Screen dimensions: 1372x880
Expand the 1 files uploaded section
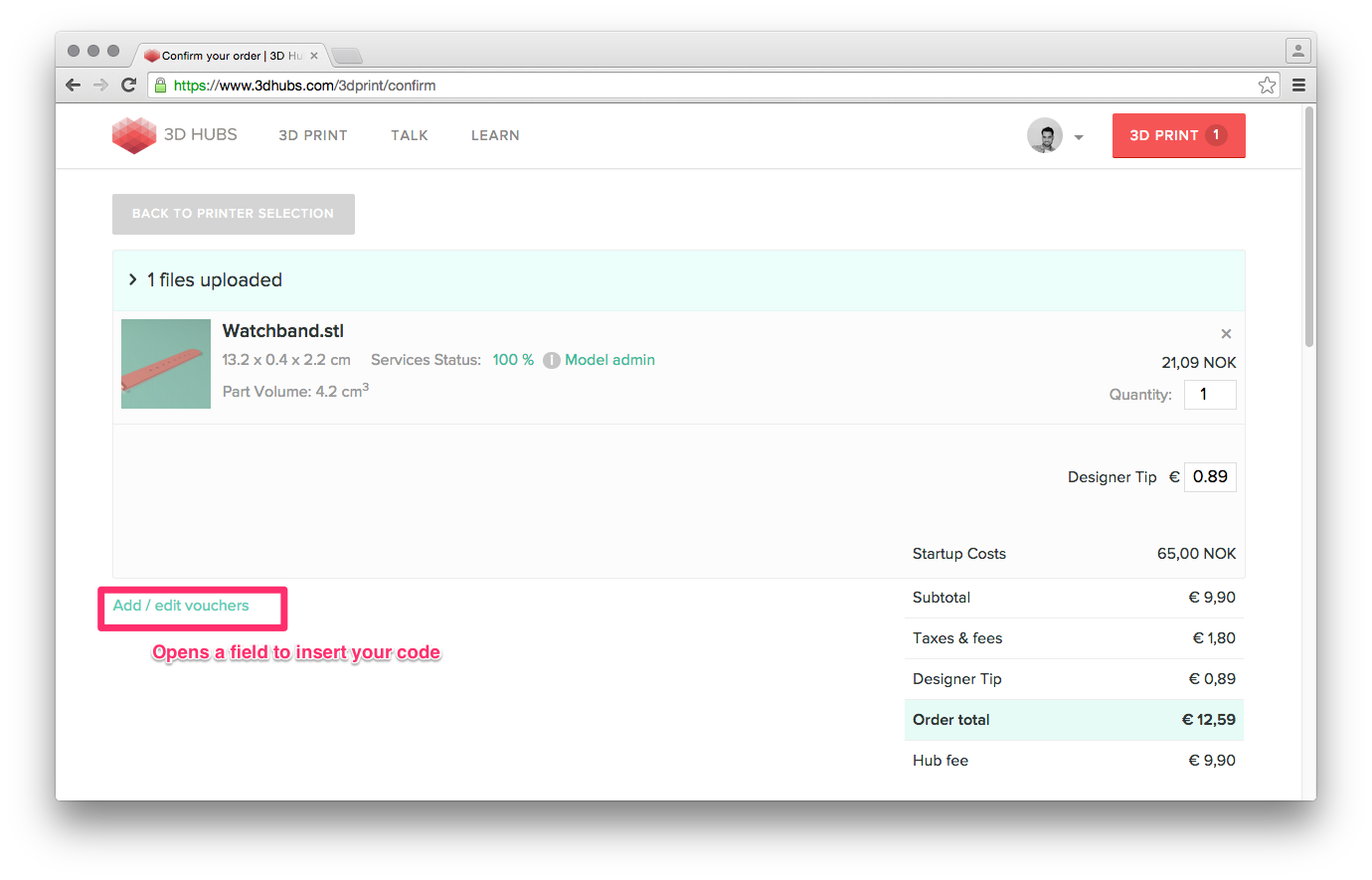coord(132,280)
